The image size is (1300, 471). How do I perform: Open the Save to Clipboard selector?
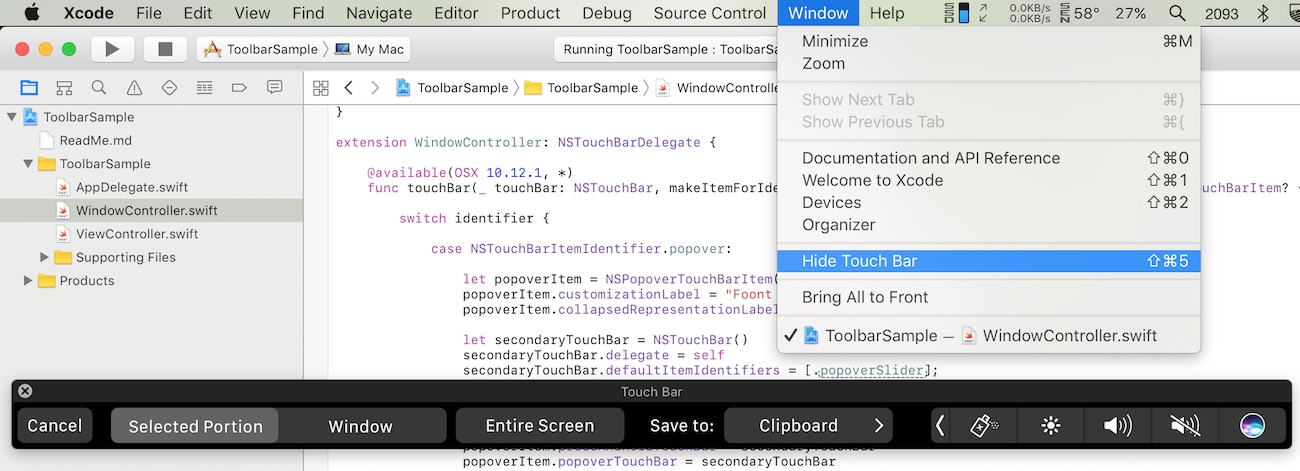808,426
